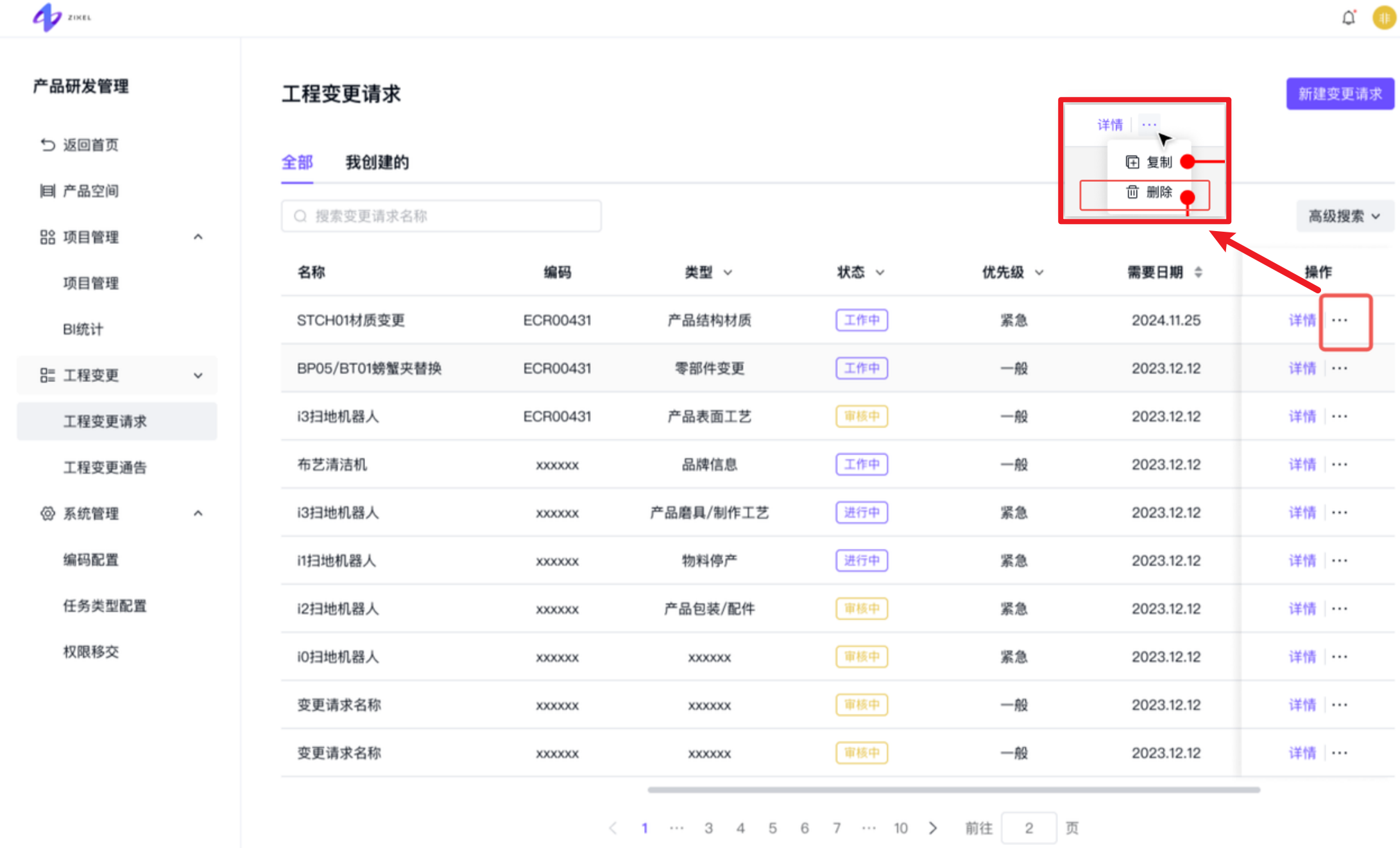Click the 品牌信息 type cell
1400x848 pixels.
pyautogui.click(x=709, y=464)
